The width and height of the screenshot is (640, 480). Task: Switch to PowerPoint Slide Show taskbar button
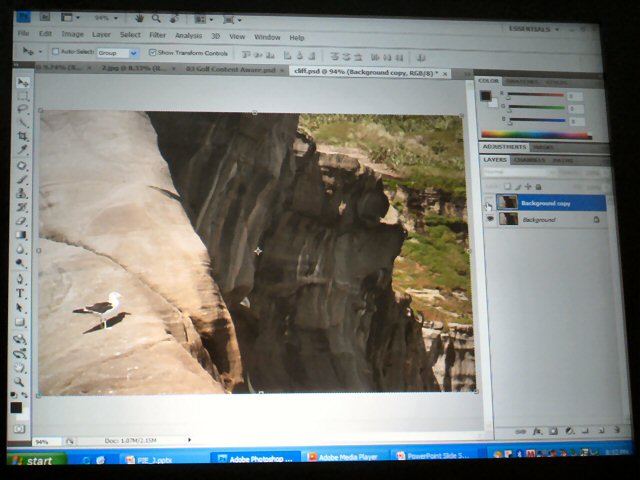pyautogui.click(x=434, y=456)
